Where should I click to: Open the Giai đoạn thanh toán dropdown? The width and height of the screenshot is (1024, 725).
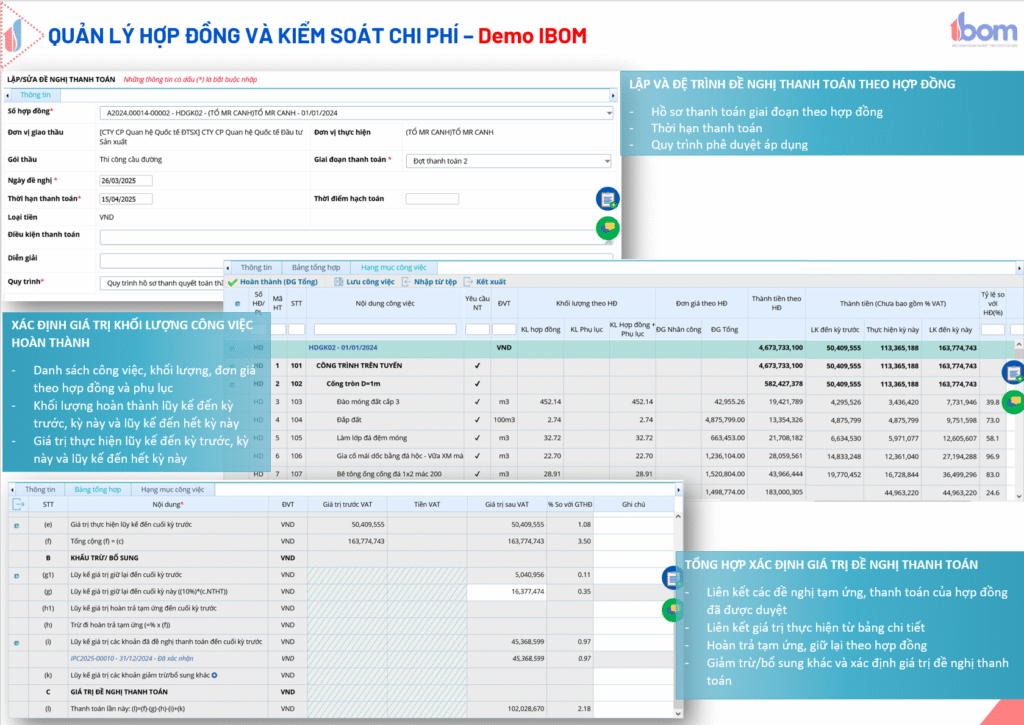(606, 161)
